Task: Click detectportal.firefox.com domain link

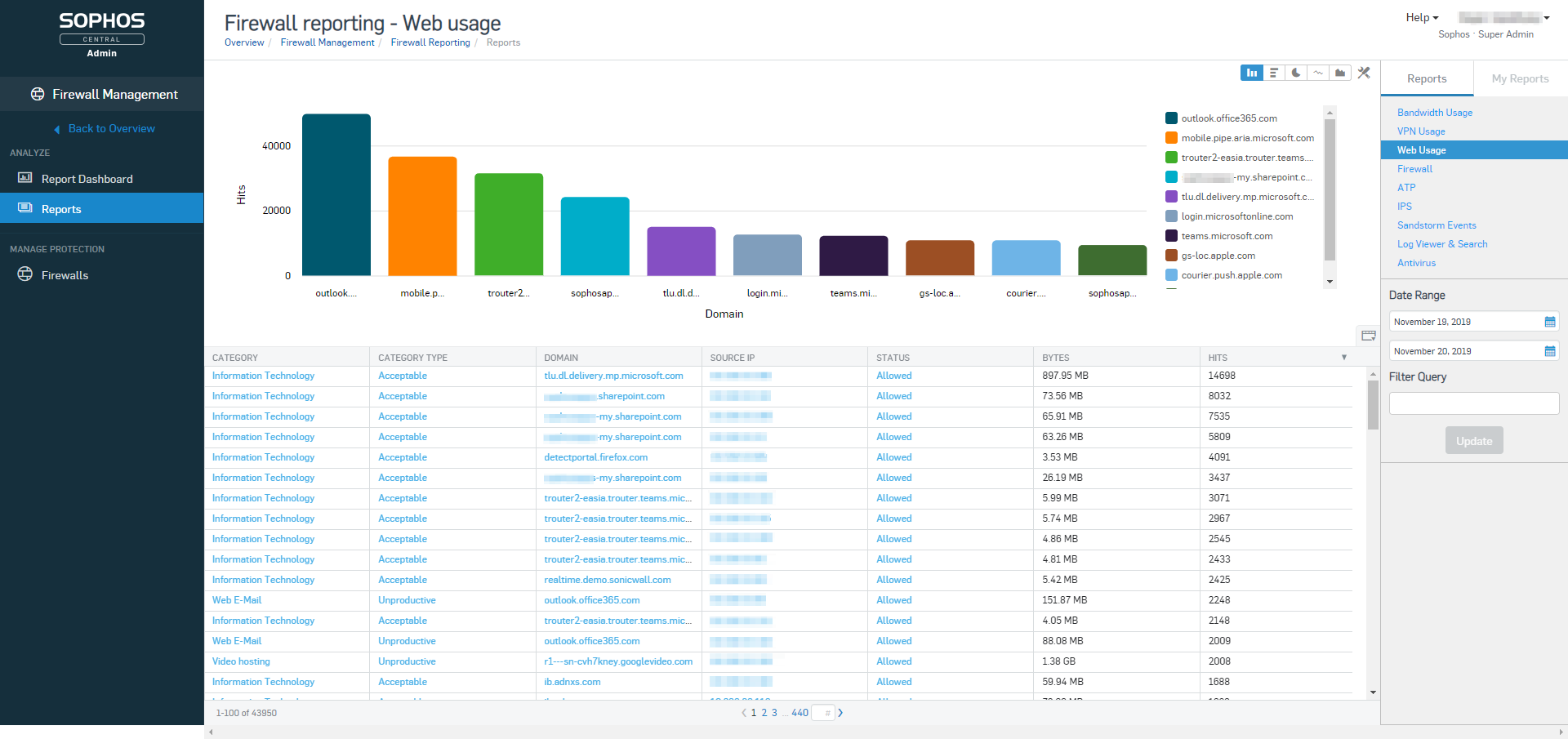Action: 595,457
